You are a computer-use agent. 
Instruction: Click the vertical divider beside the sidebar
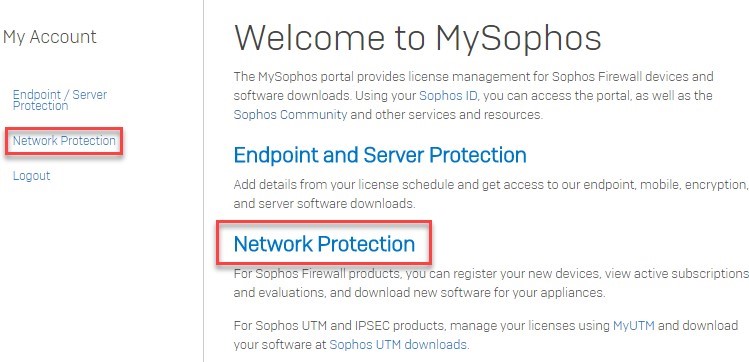[x=203, y=181]
